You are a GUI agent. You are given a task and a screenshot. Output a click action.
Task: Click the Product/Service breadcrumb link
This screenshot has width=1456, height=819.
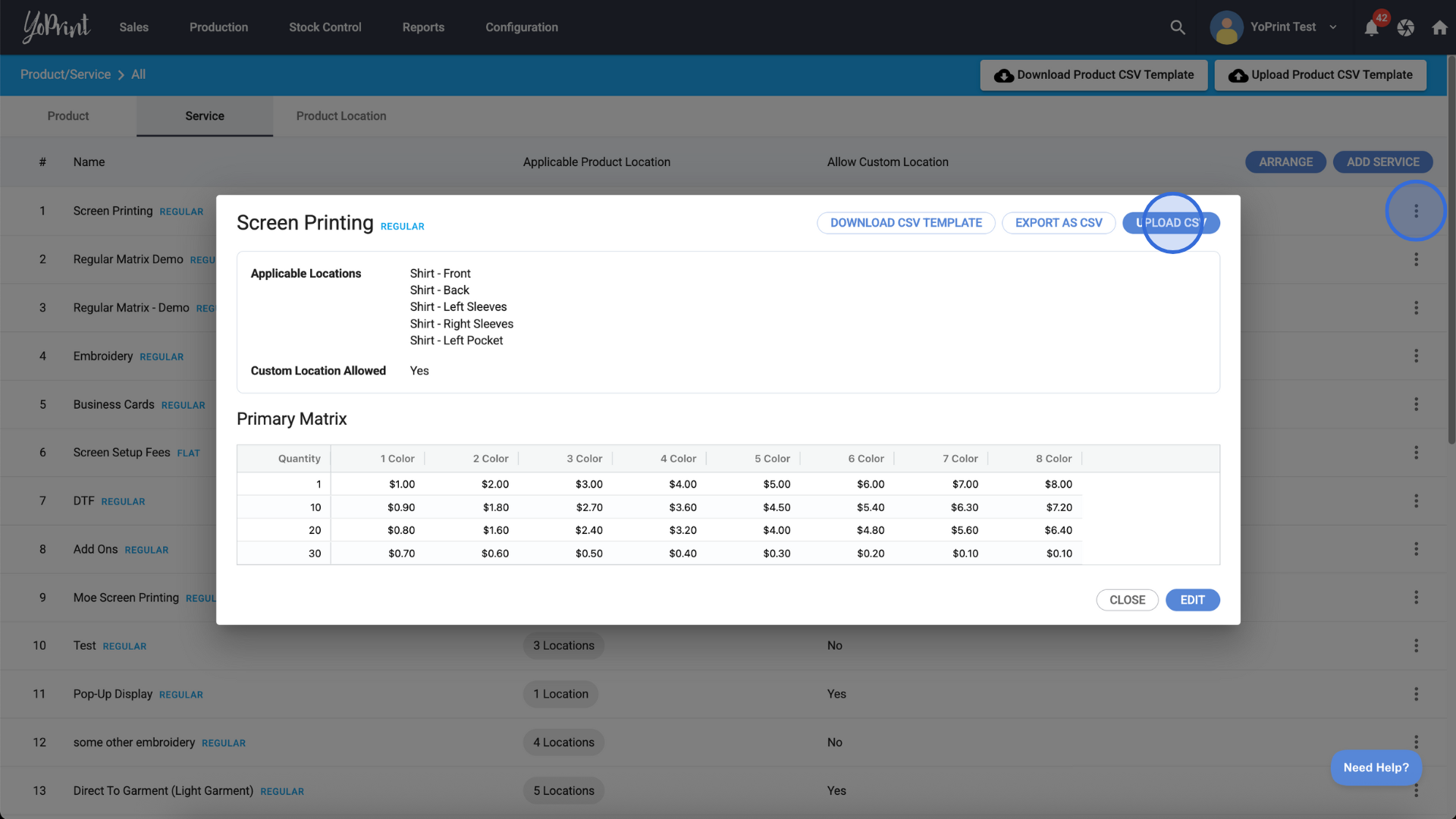pyautogui.click(x=65, y=74)
